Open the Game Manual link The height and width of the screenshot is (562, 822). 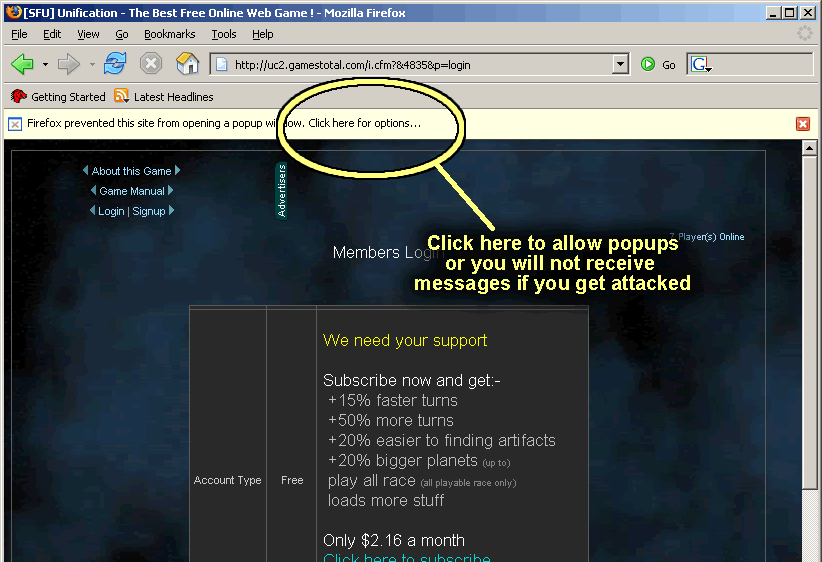(131, 191)
